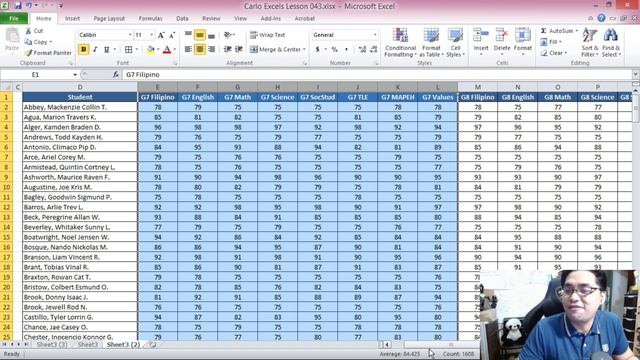The image size is (640, 360).
Task: Click Undo in Quick Access Toolbar
Action: point(29,6)
